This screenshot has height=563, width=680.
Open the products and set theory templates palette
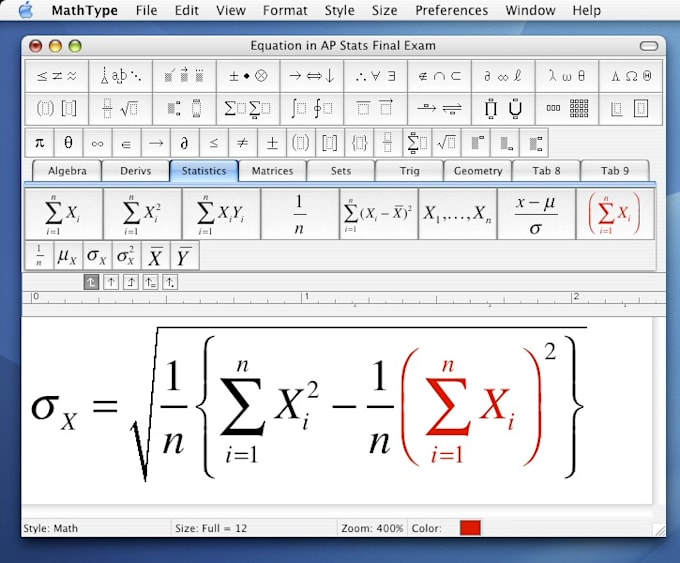pos(503,108)
